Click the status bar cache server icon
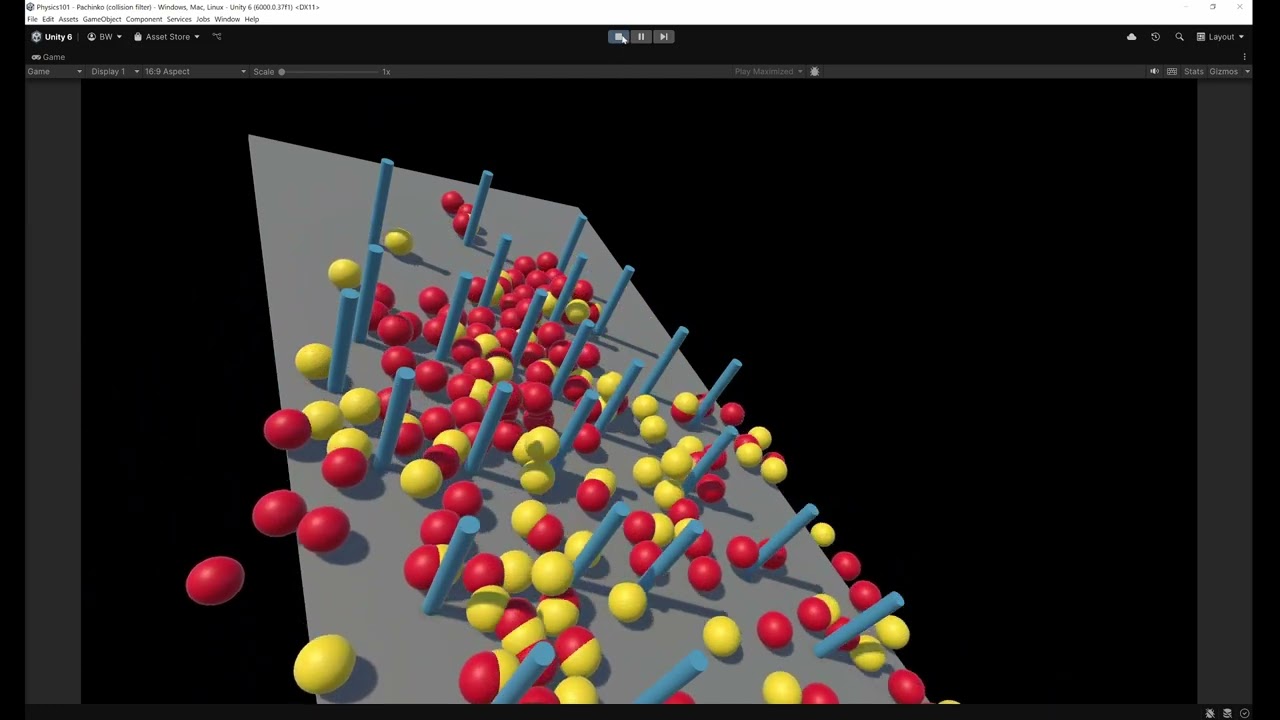Viewport: 1280px width, 720px height. [x=1227, y=713]
